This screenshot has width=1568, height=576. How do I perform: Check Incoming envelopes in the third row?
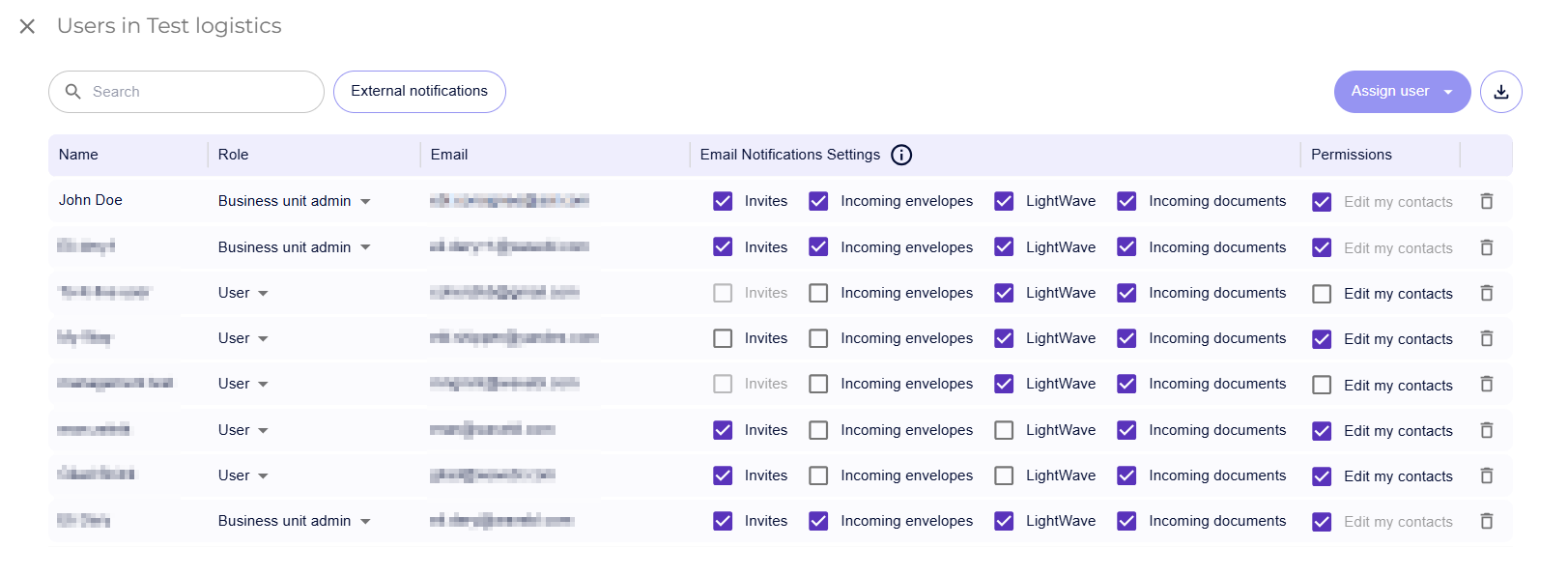[818, 293]
